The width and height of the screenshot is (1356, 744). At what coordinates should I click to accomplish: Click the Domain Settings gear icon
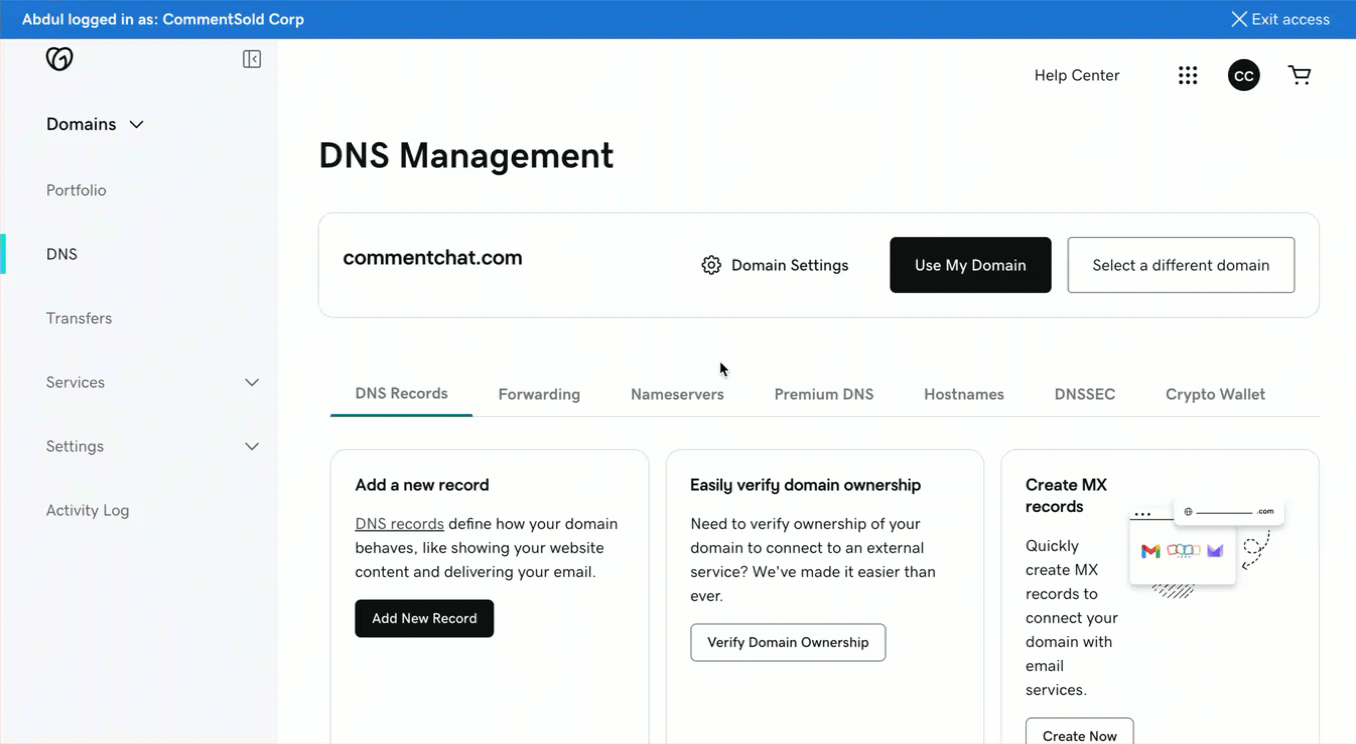(711, 265)
